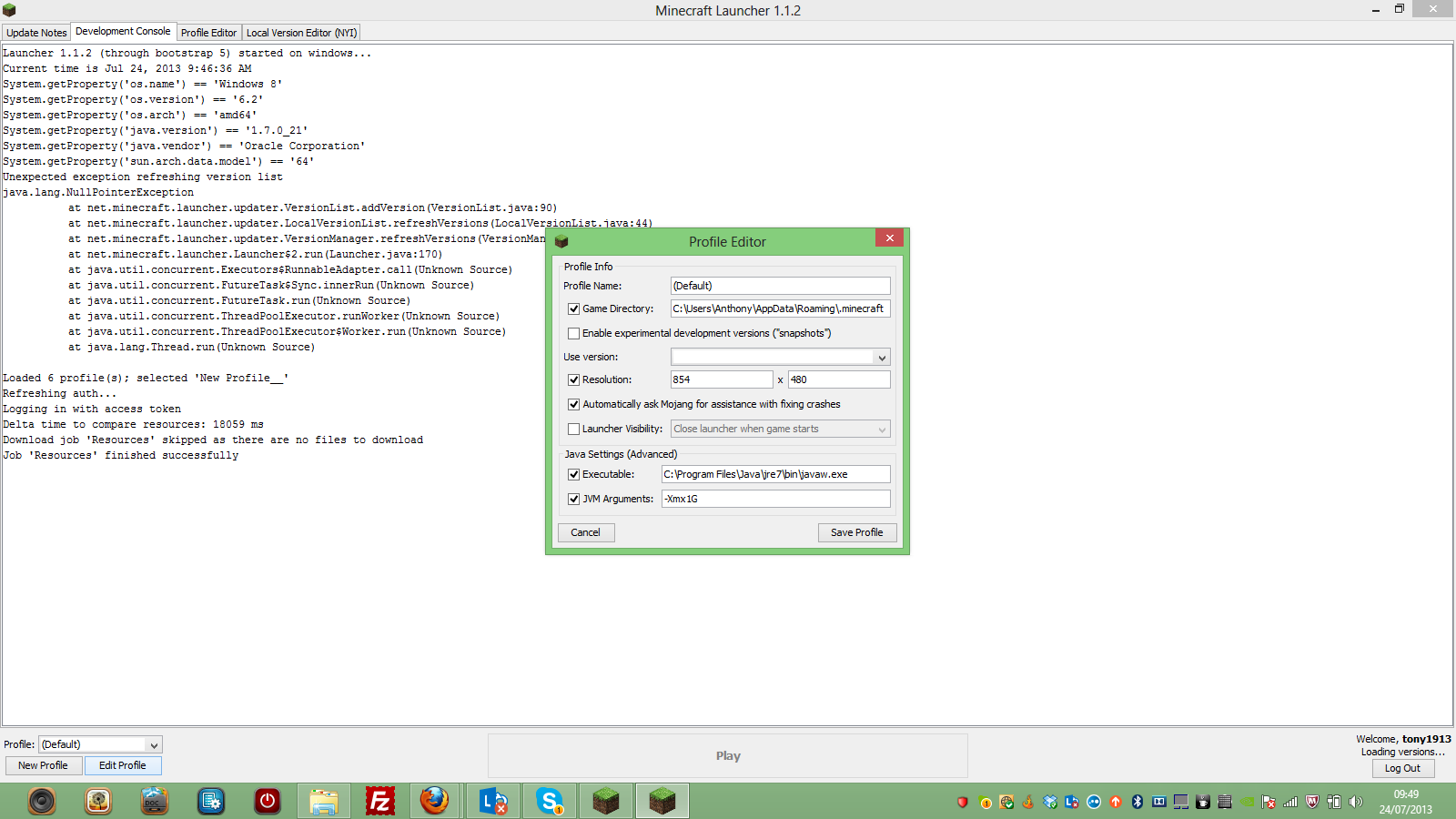Image resolution: width=1456 pixels, height=819 pixels.
Task: Click the JVM Arguments text field
Action: [775, 499]
